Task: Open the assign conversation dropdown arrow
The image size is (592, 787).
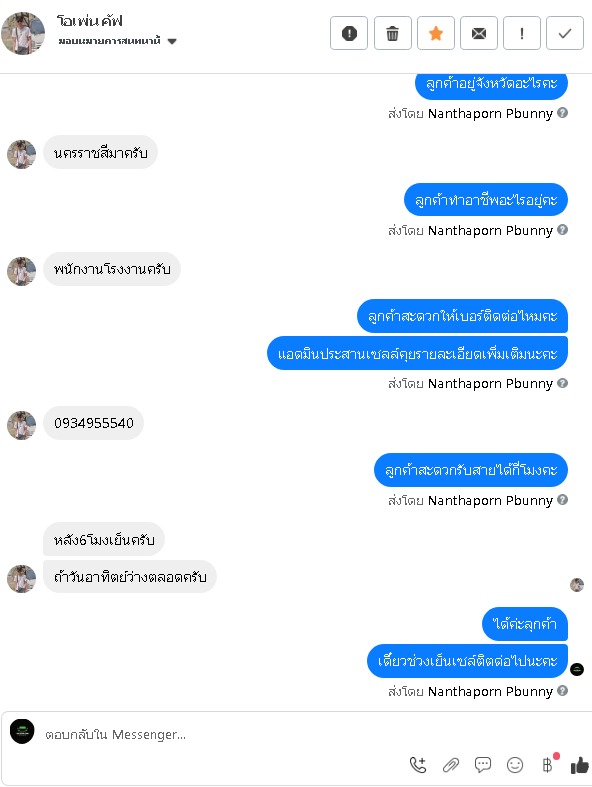Action: (x=172, y=41)
